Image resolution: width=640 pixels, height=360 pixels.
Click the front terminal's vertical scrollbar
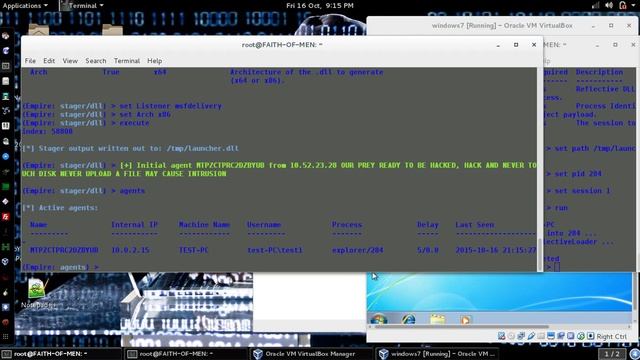click(x=540, y=255)
